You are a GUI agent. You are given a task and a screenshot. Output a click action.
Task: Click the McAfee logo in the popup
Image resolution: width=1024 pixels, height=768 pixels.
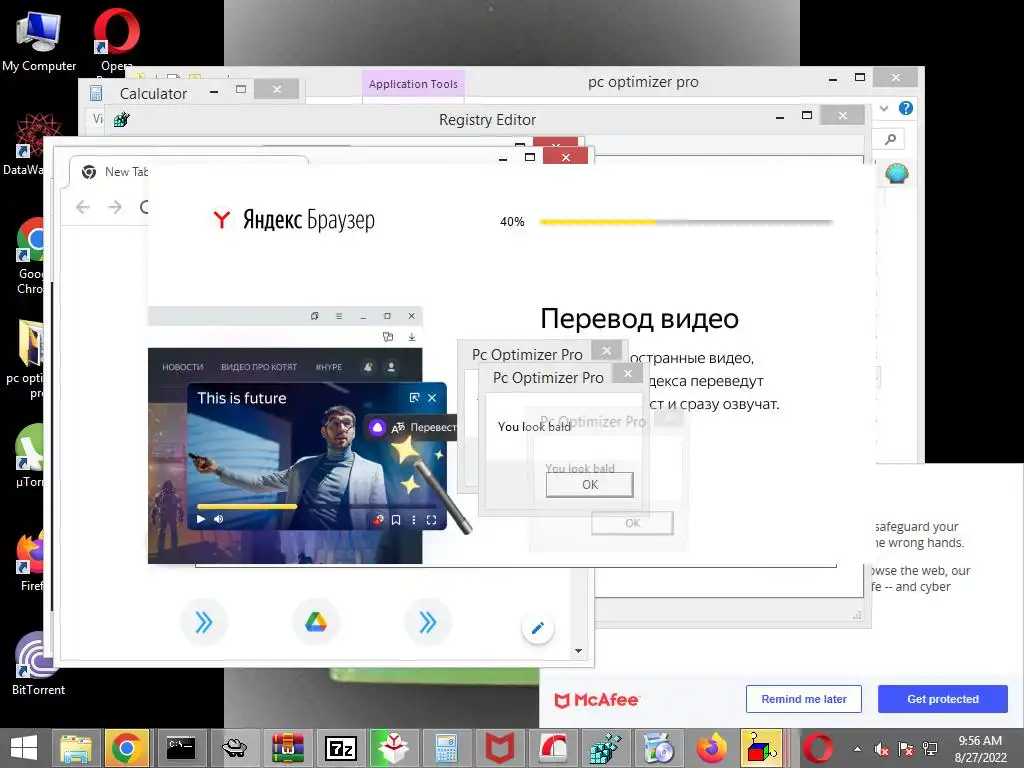[x=596, y=700]
